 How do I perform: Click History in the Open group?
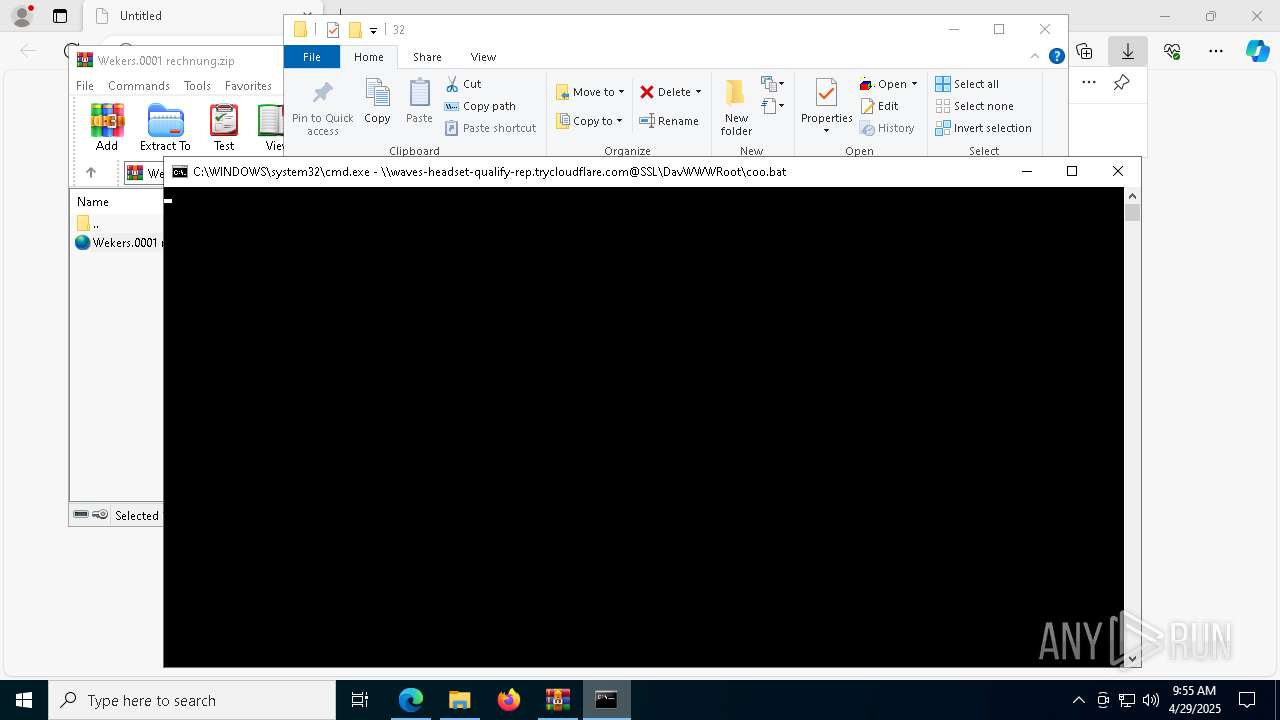[887, 128]
